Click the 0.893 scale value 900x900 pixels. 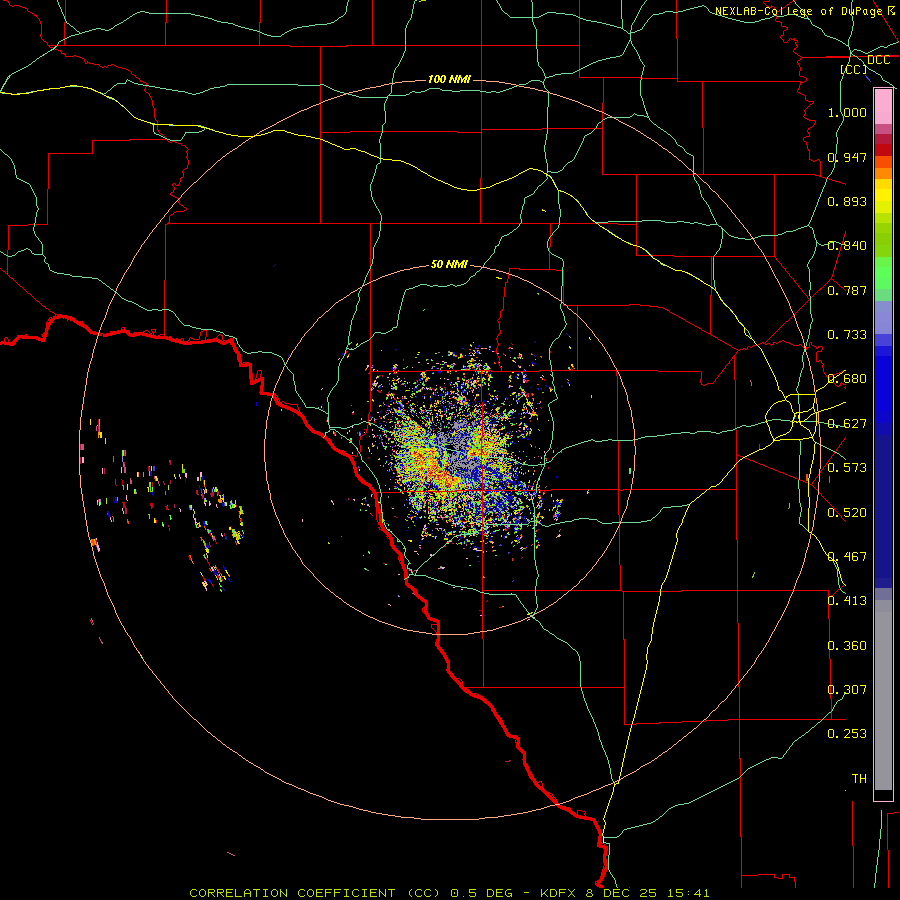tap(847, 201)
